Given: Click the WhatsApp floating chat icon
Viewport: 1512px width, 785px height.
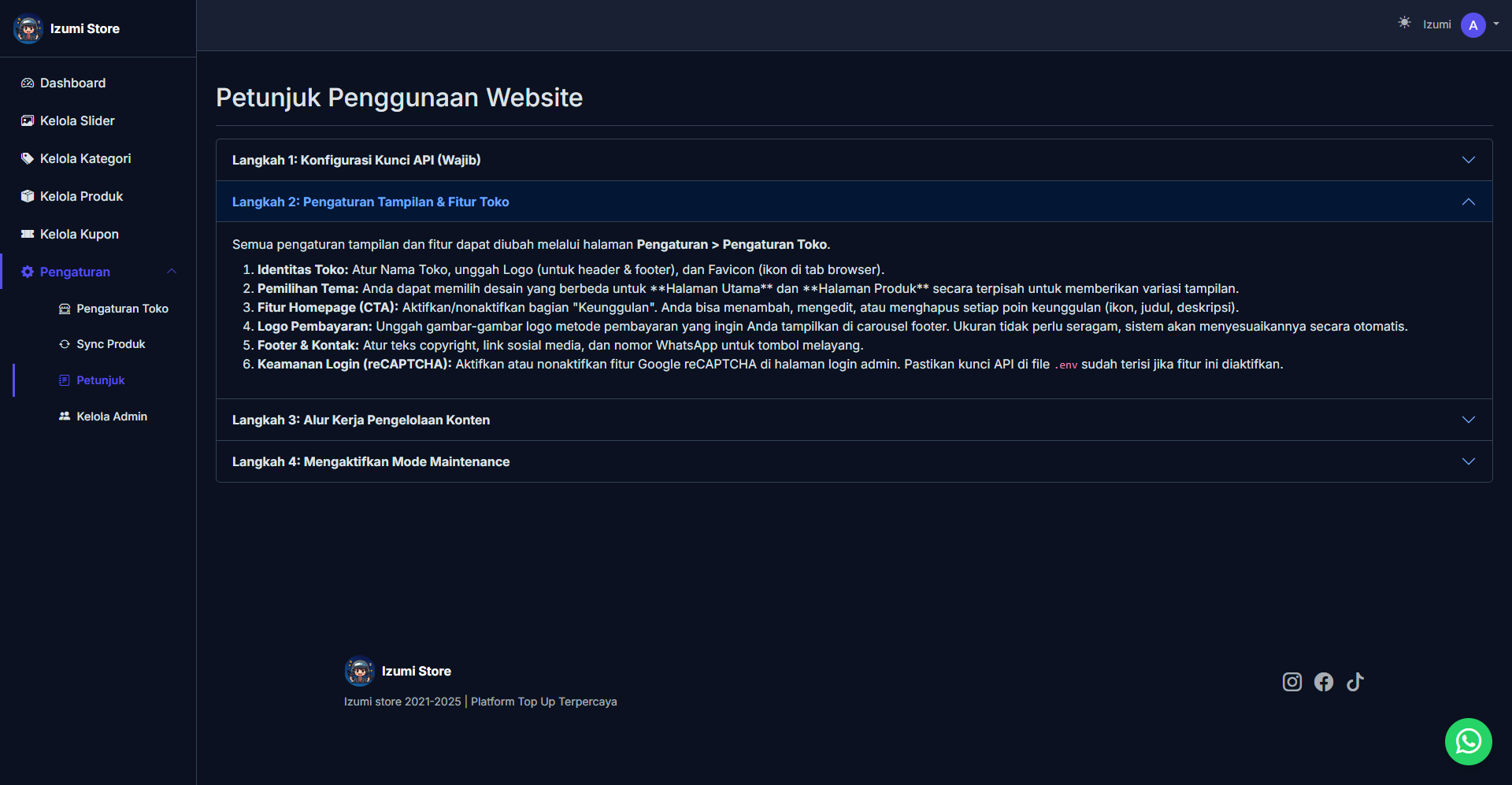Looking at the screenshot, I should pos(1468,741).
